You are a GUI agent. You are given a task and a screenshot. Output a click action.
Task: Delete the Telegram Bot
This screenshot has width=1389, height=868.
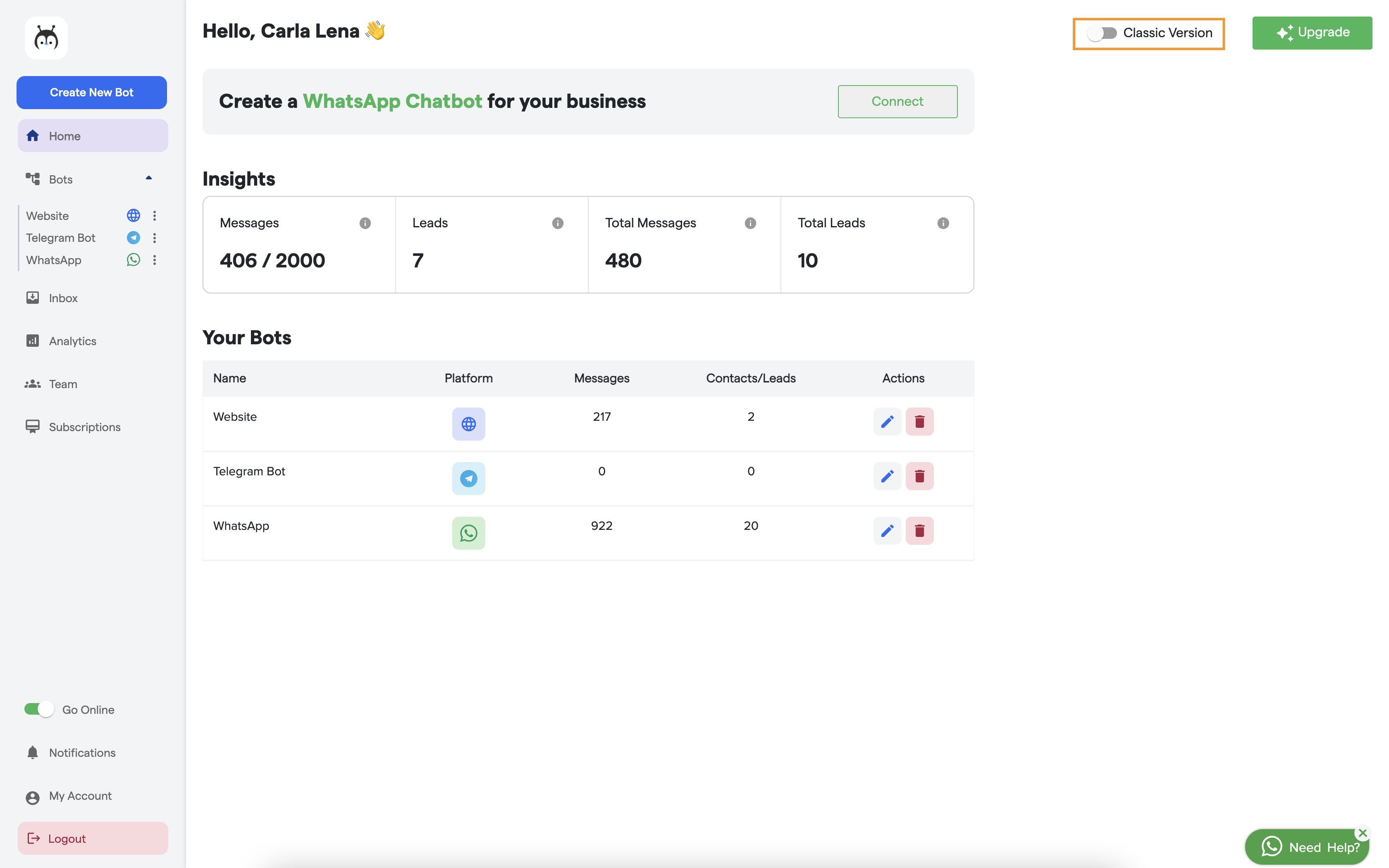click(919, 476)
